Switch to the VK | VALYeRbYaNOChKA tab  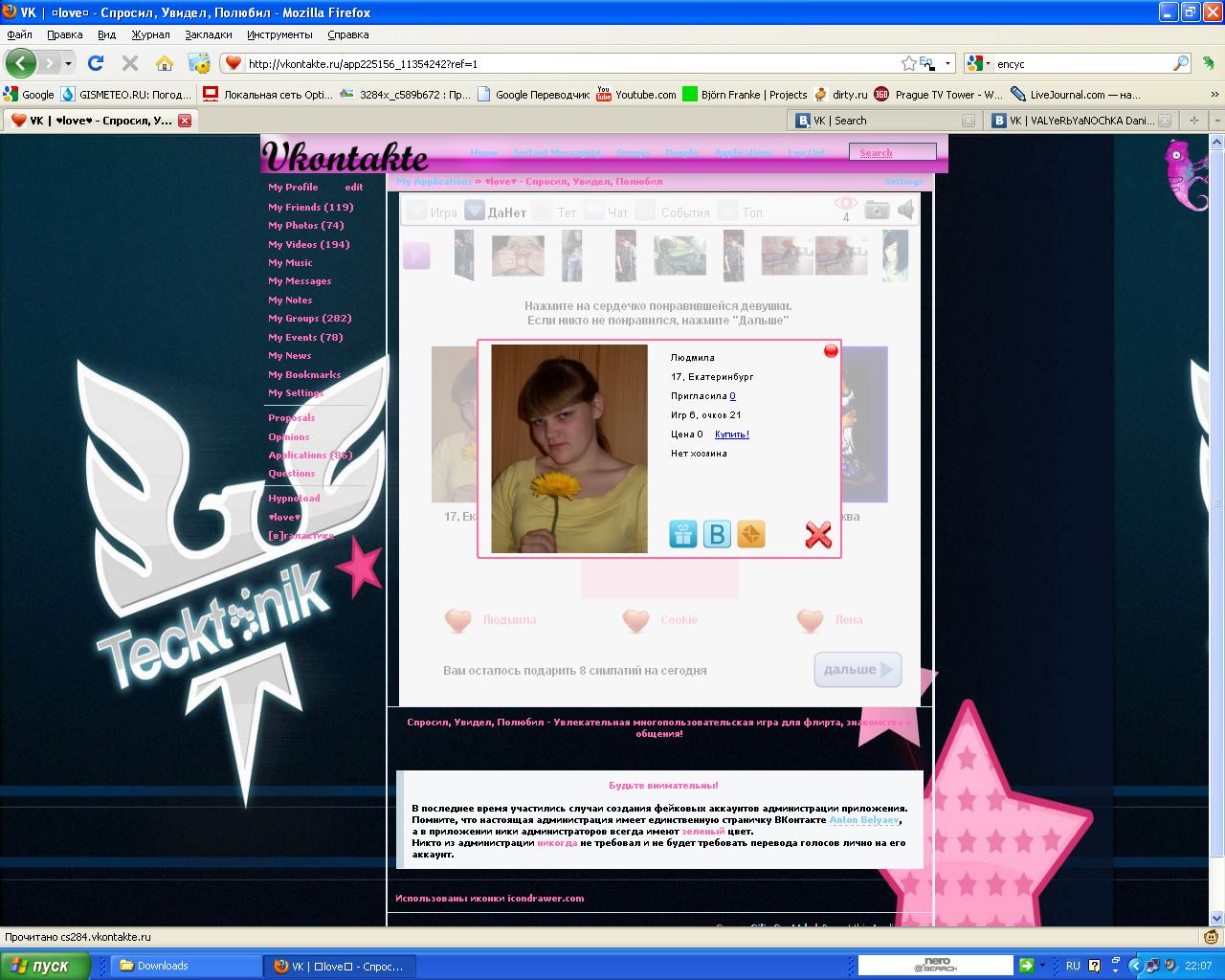[1081, 121]
